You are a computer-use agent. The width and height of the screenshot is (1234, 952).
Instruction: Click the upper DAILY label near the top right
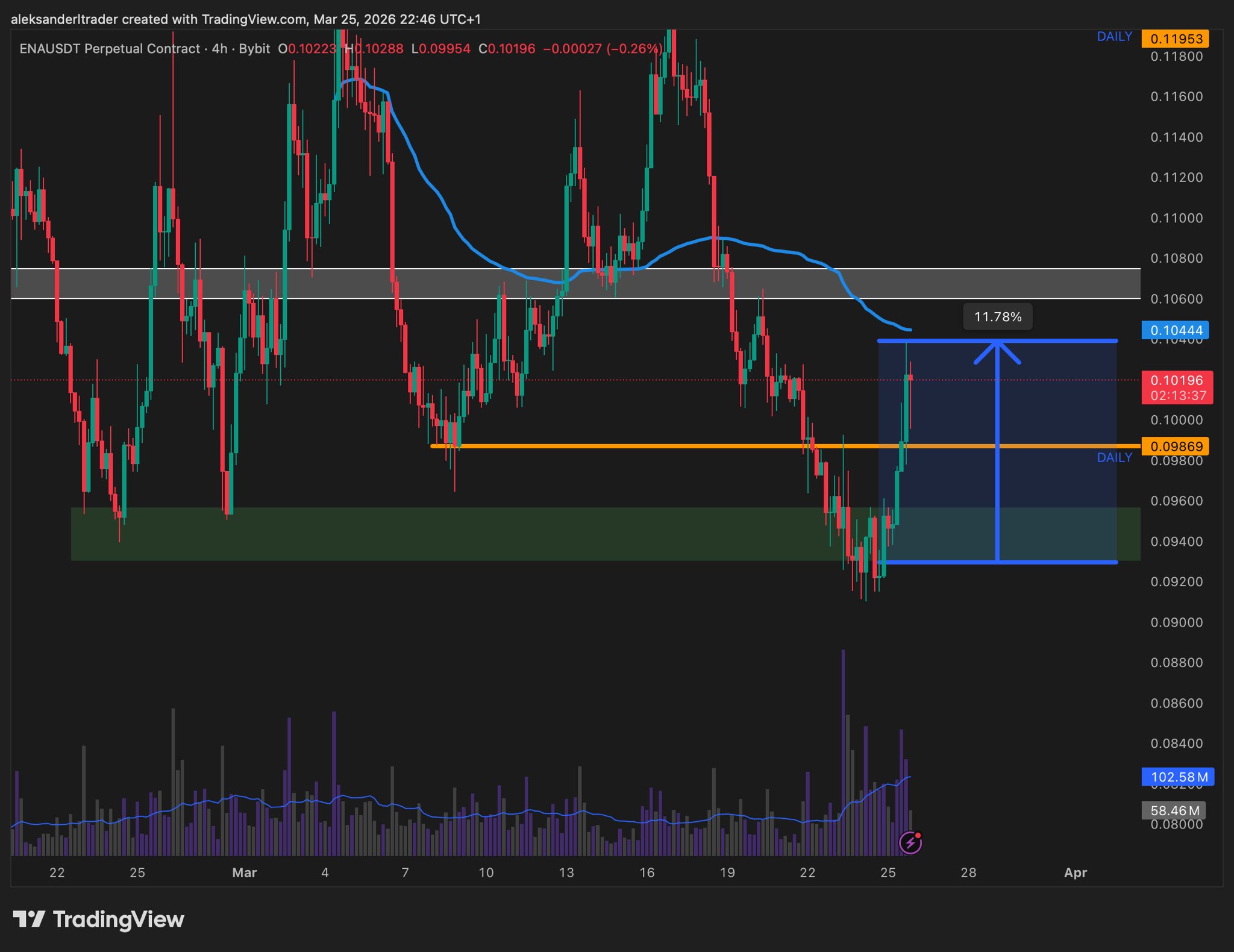tap(1114, 37)
